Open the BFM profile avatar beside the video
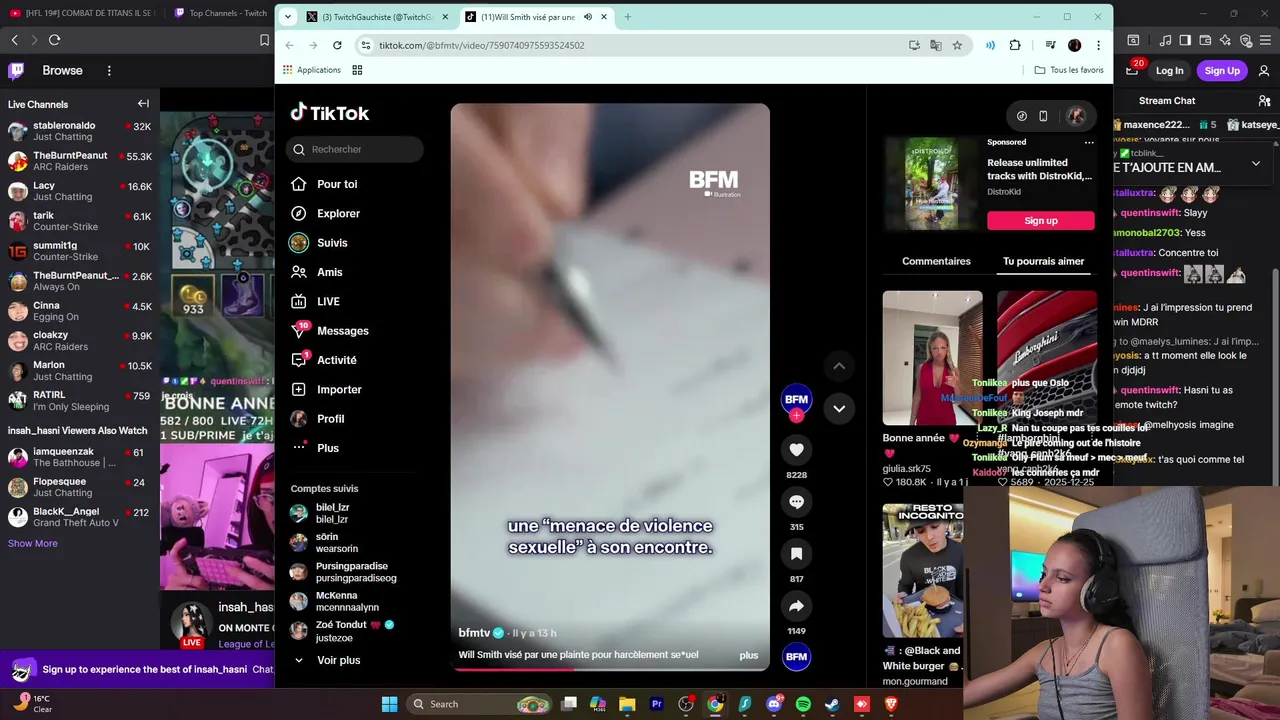This screenshot has height=720, width=1280. [x=796, y=399]
